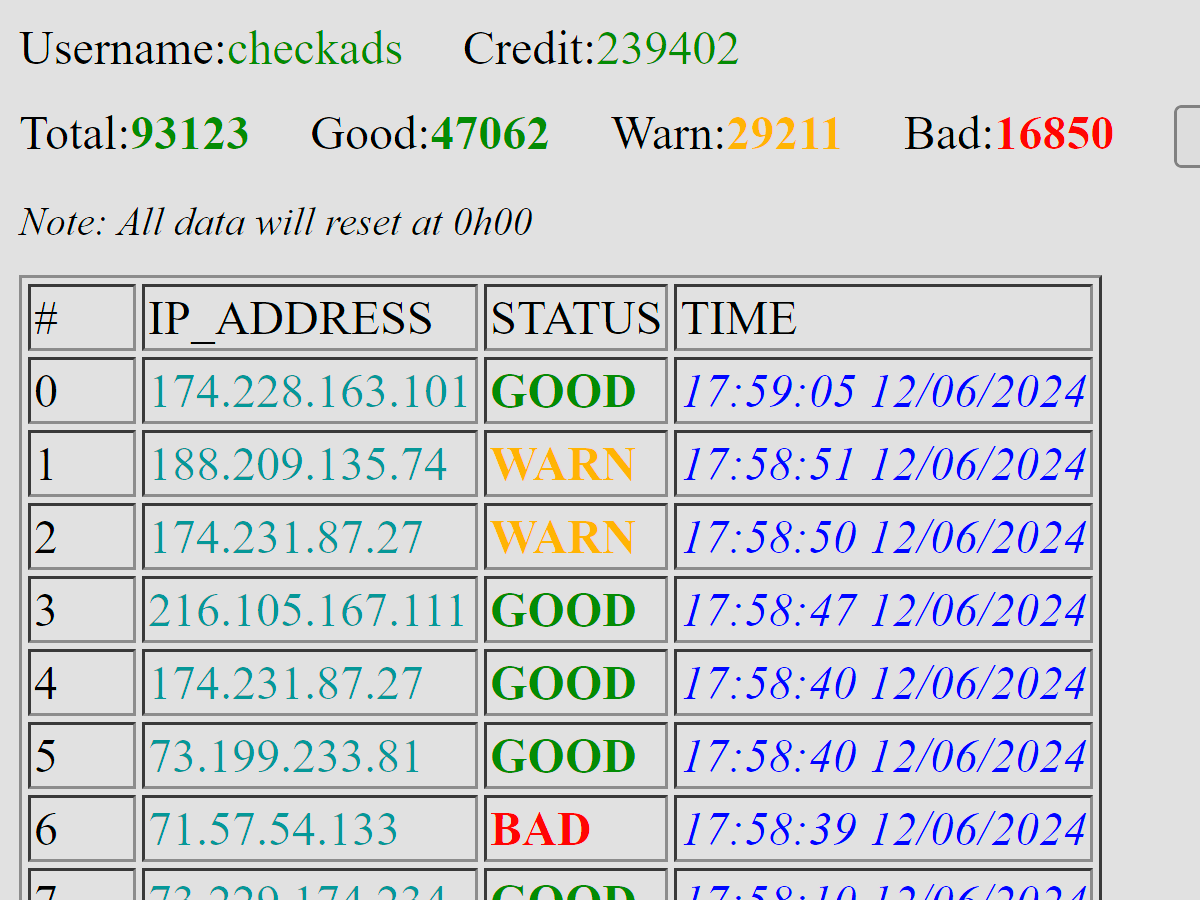
Task: Click the # column header
Action: tap(47, 319)
